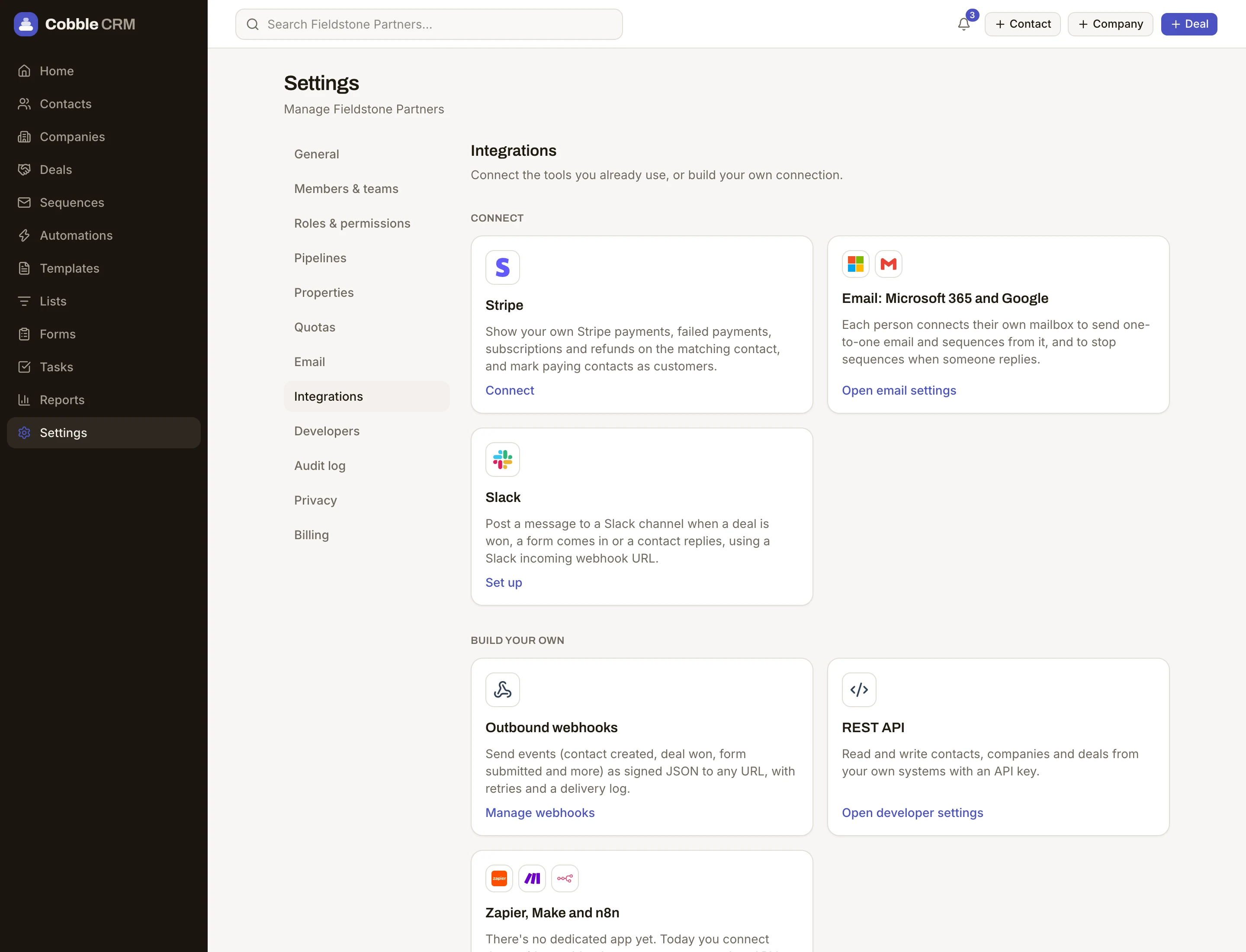Select the General settings tab
Screen dimensions: 1246x952
pos(366,154)
